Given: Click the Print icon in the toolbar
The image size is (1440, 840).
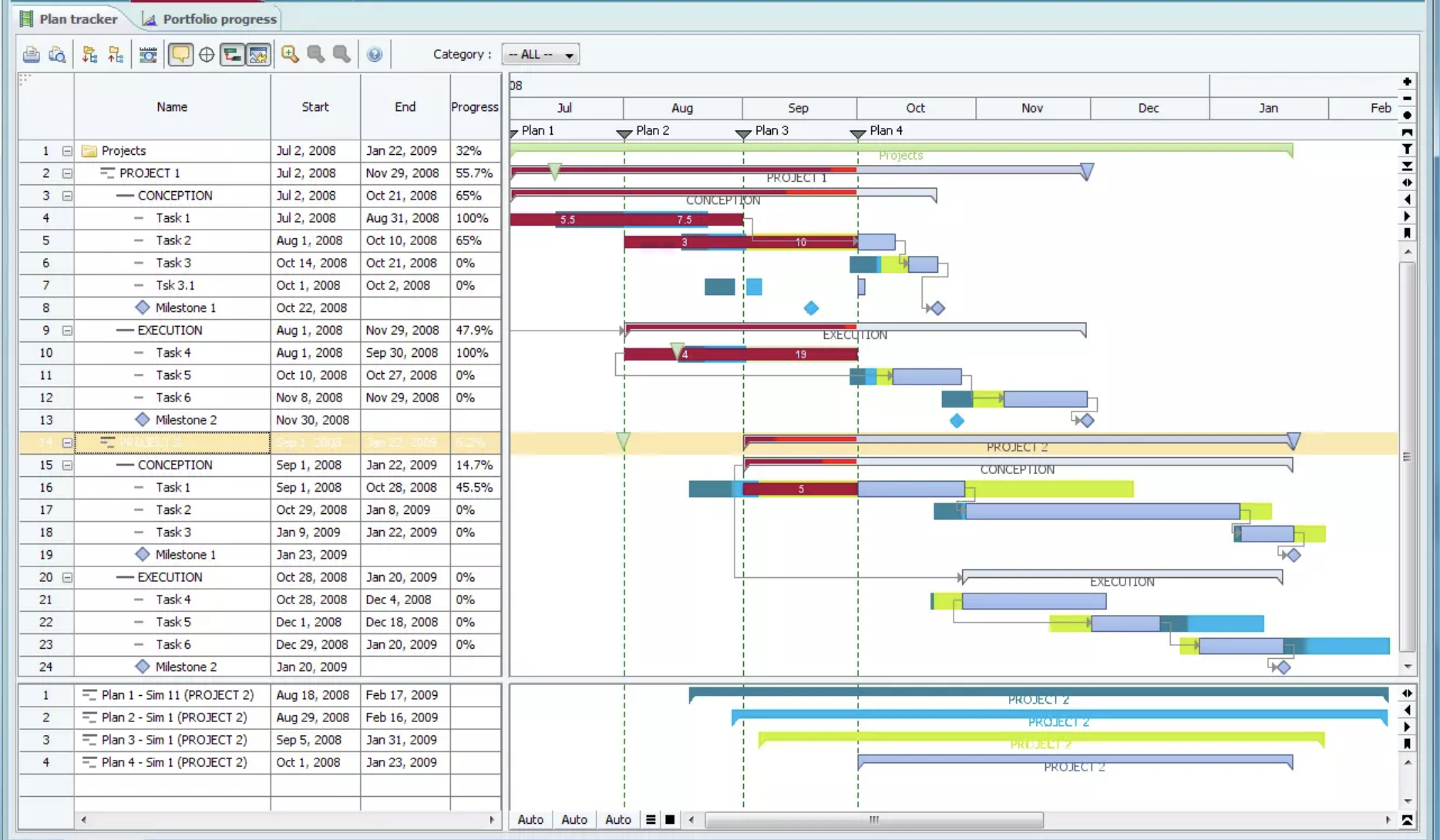Looking at the screenshot, I should [x=32, y=55].
